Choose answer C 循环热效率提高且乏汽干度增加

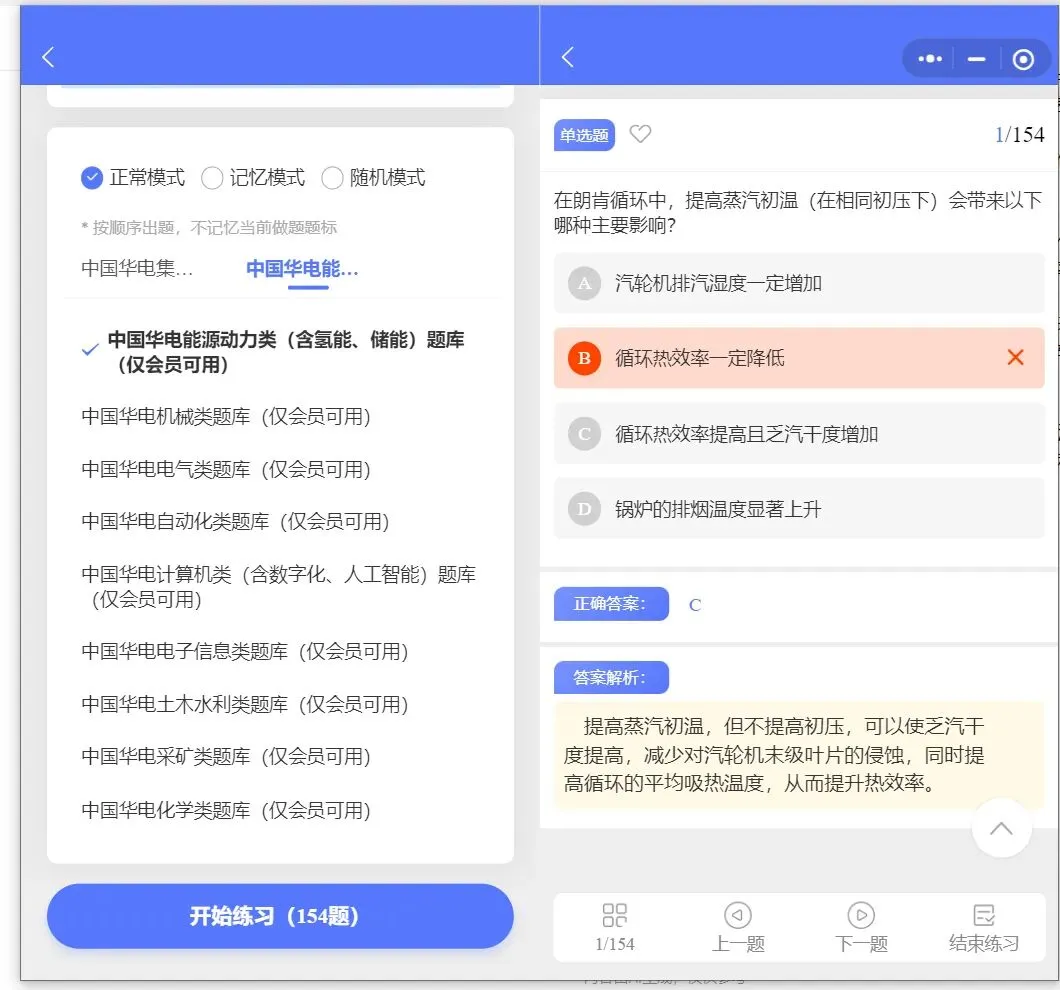point(799,433)
